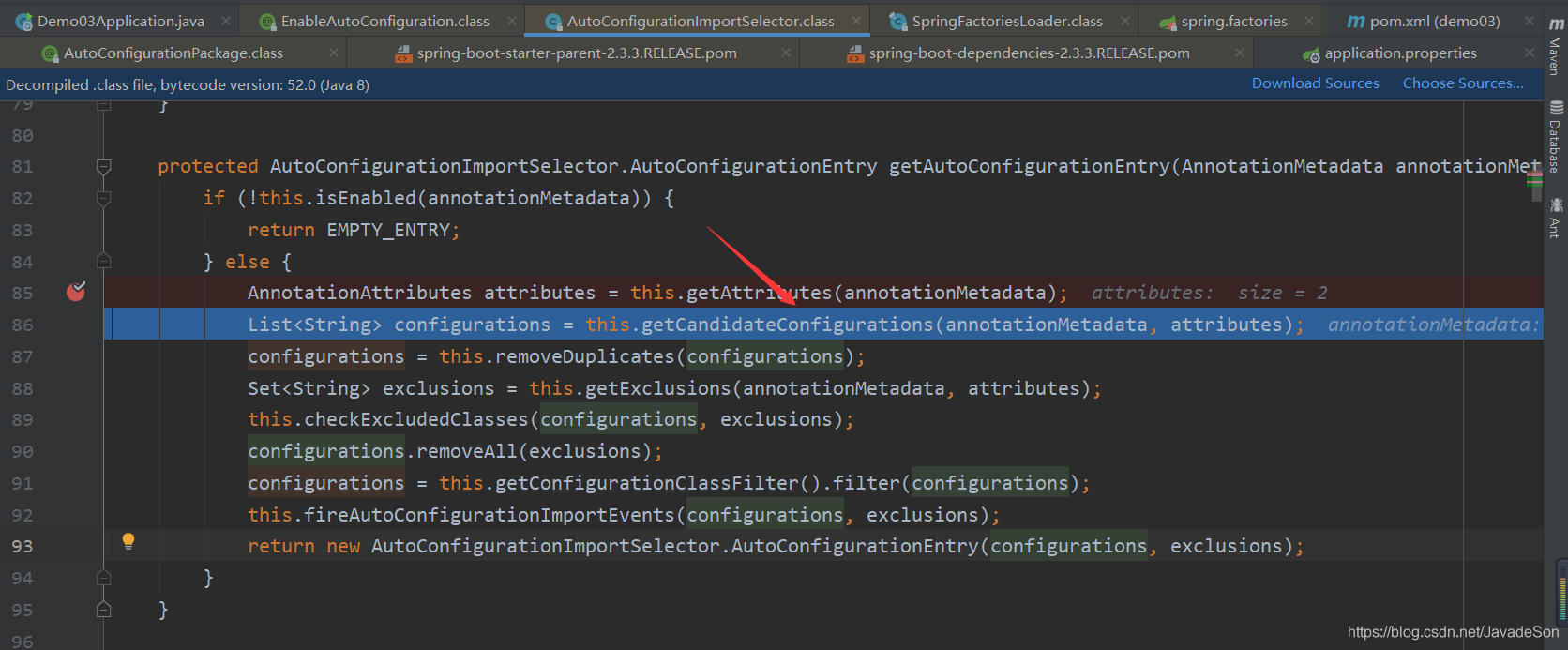Click line number 86 in gutter
Screen dimensions: 1568x650
tap(23, 325)
